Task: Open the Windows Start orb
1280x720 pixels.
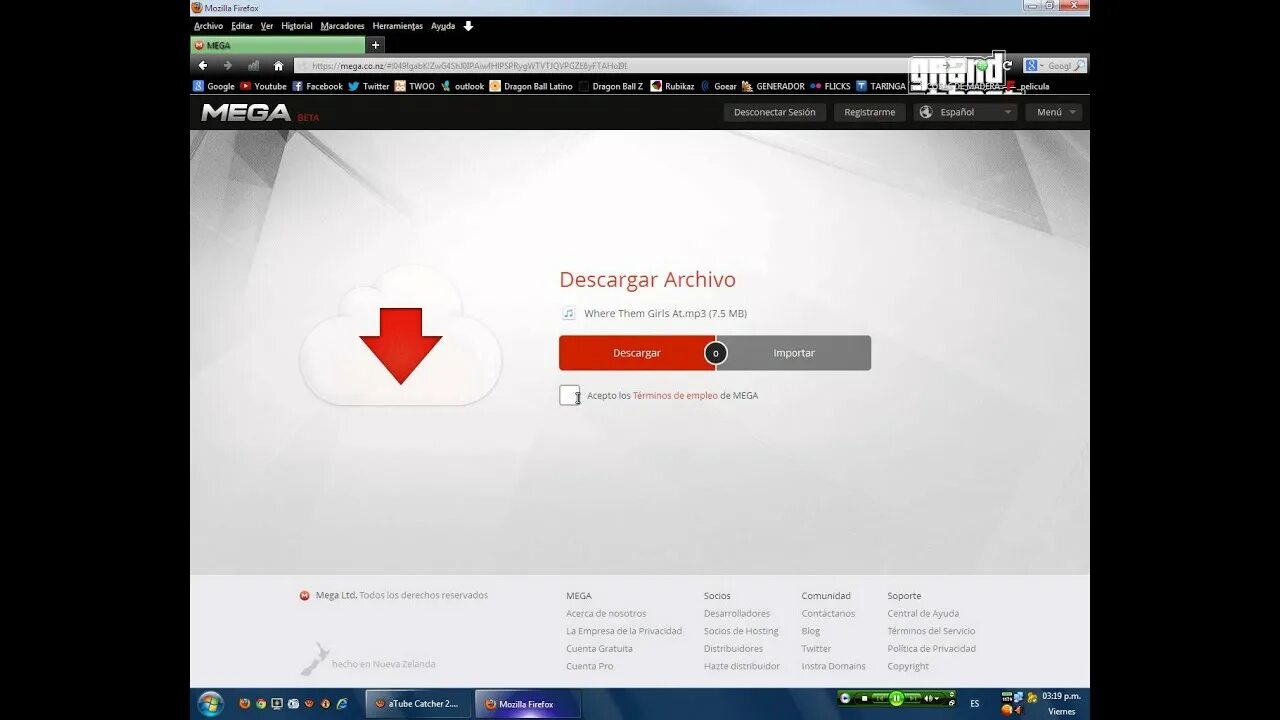Action: click(x=210, y=703)
